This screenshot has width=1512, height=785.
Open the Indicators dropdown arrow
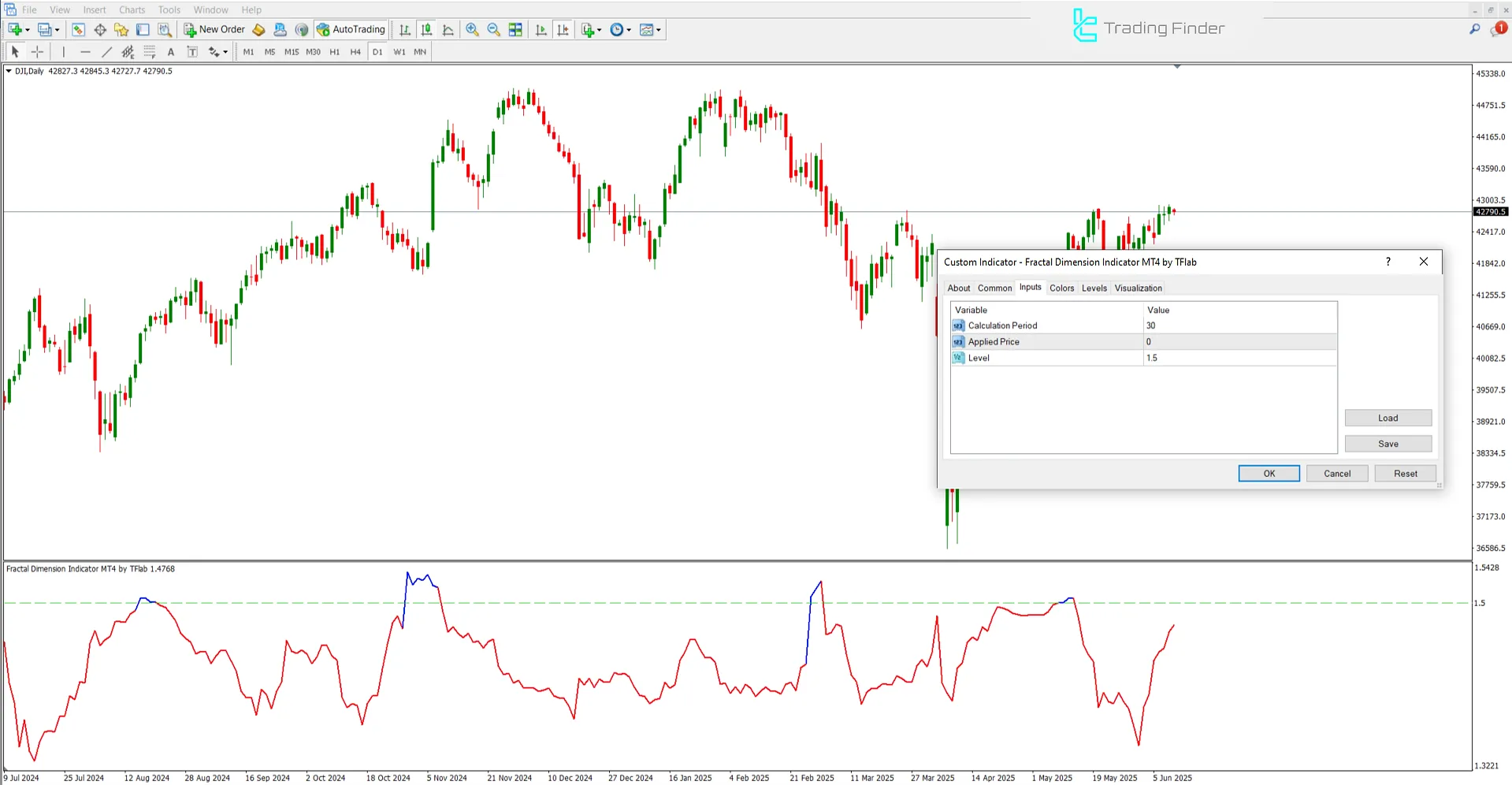click(598, 29)
